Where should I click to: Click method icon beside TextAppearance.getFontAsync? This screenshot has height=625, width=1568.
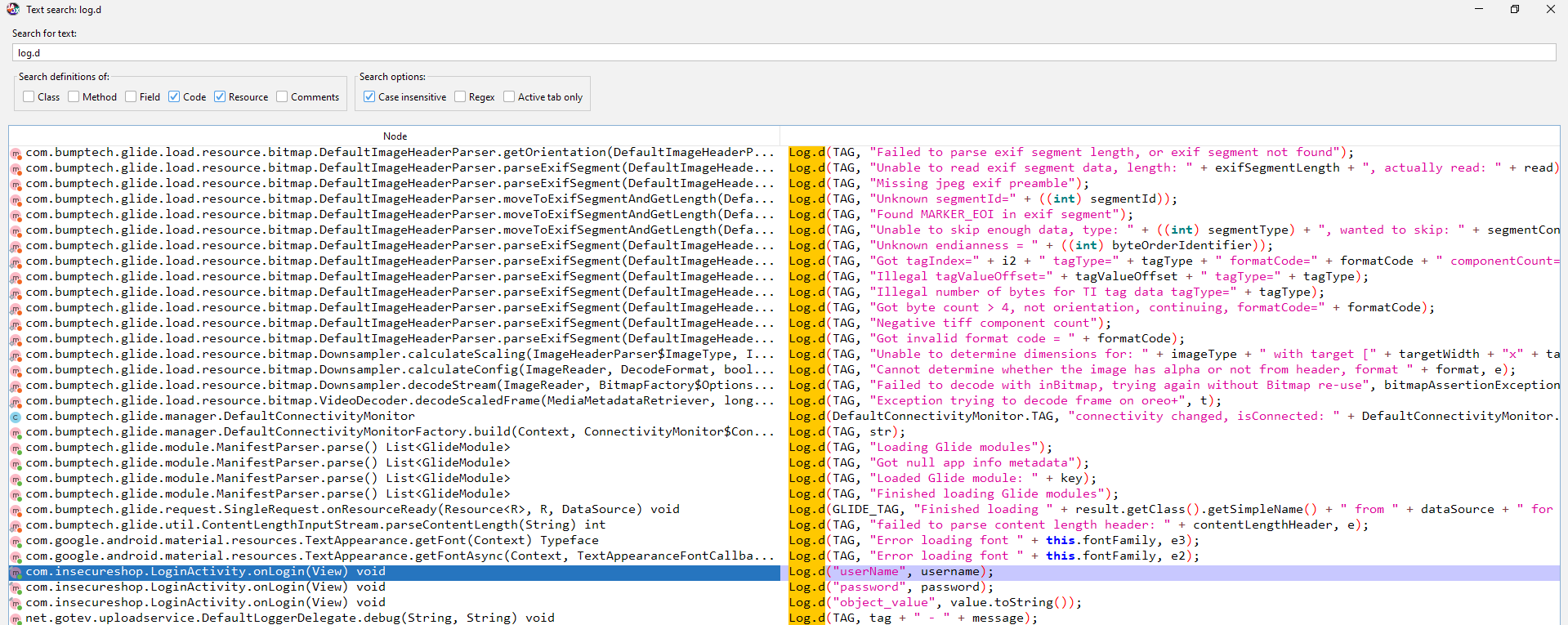16,556
